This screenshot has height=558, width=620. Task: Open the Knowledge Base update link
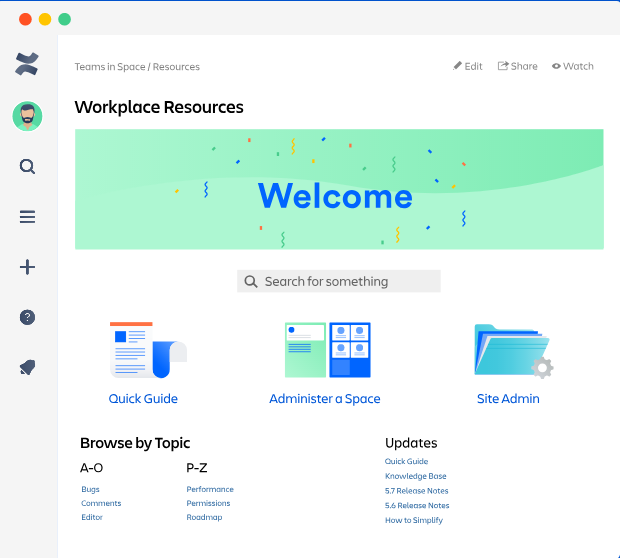pyautogui.click(x=416, y=476)
